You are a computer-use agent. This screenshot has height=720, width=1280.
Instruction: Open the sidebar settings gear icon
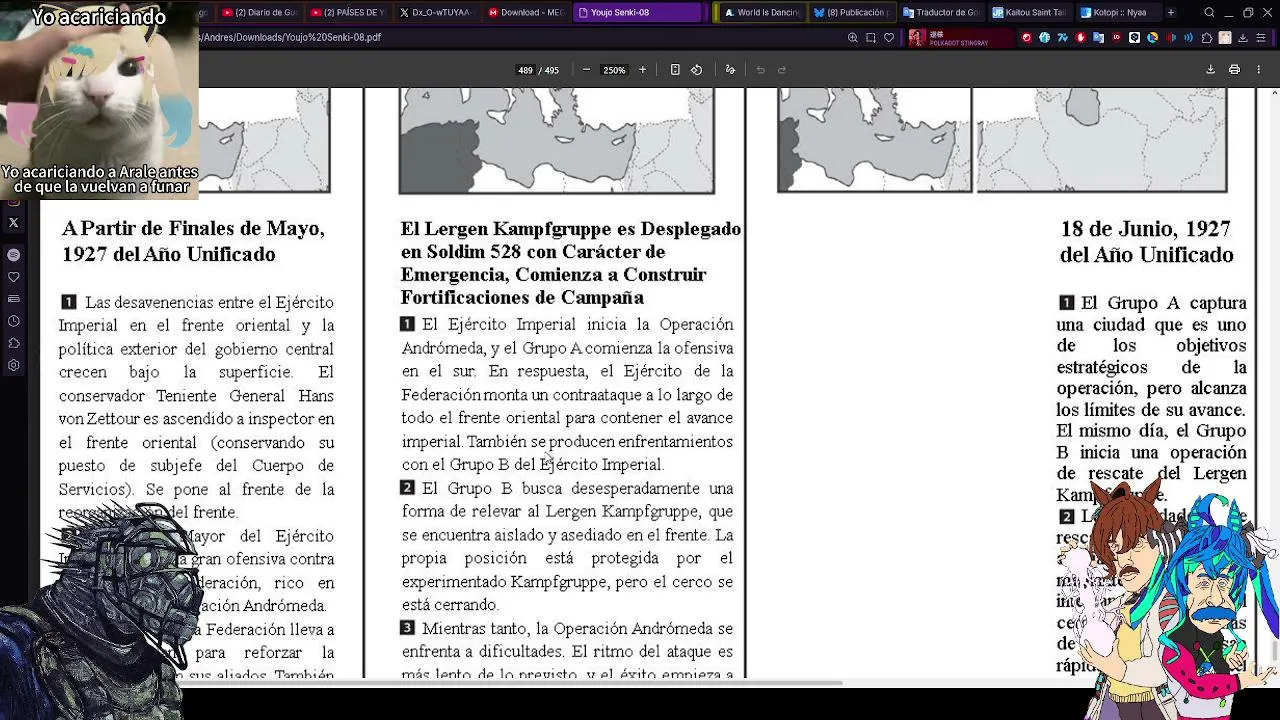tap(13, 365)
